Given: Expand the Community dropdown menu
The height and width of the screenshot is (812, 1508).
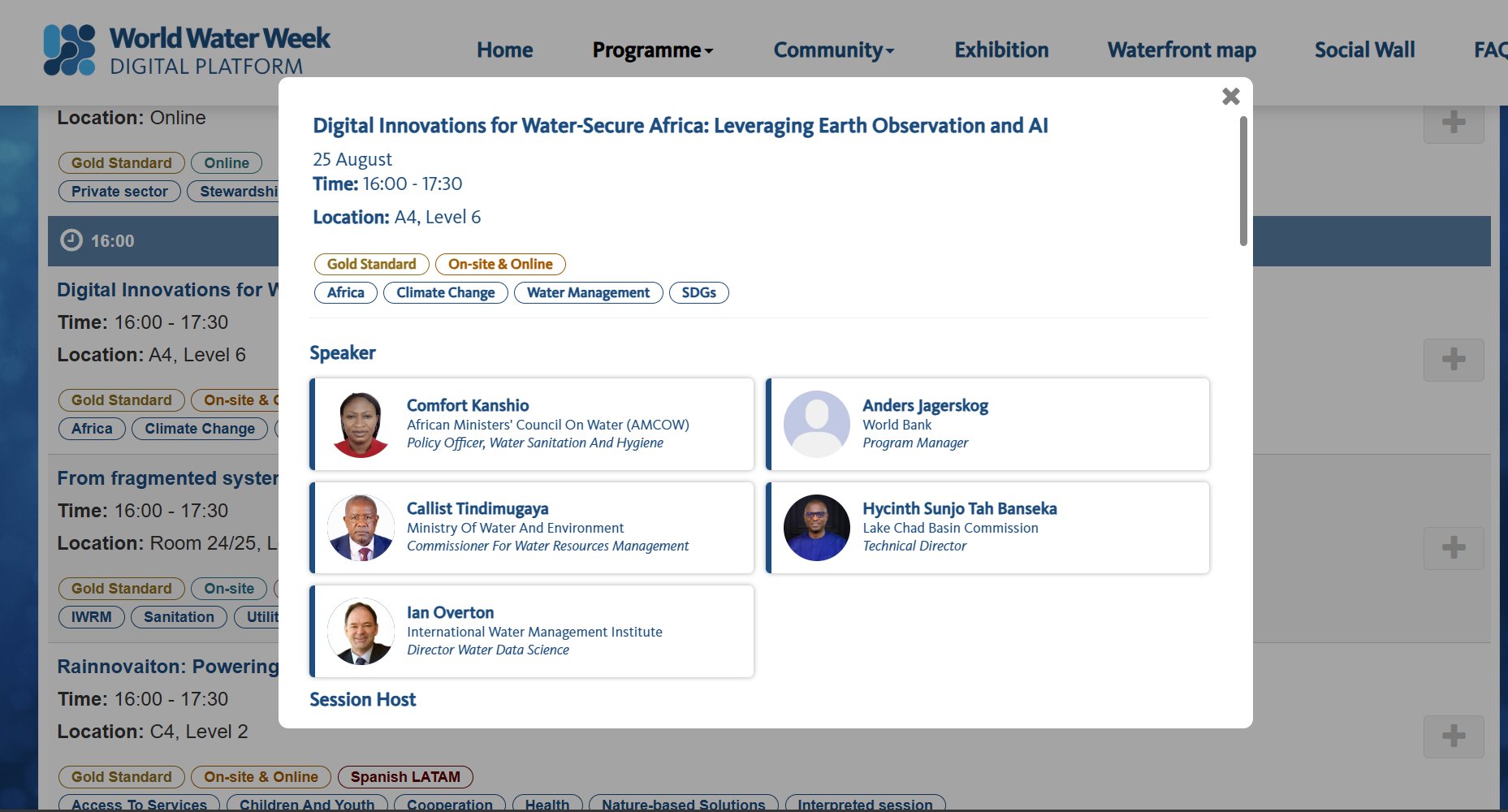Looking at the screenshot, I should pos(834,50).
